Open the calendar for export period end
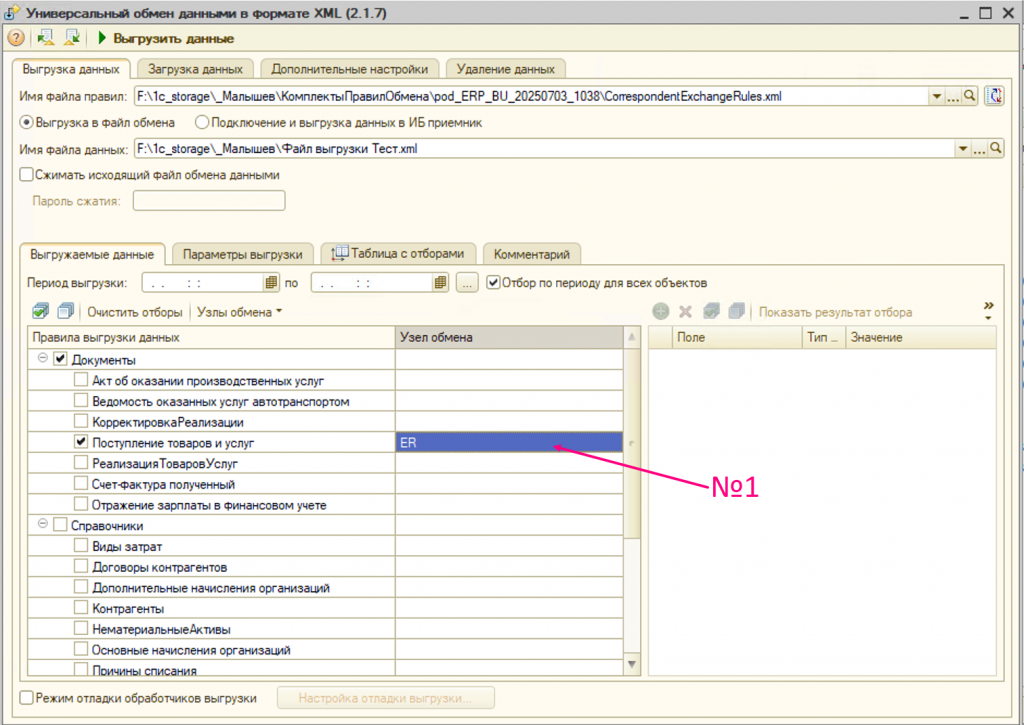This screenshot has height=725, width=1024. [440, 283]
